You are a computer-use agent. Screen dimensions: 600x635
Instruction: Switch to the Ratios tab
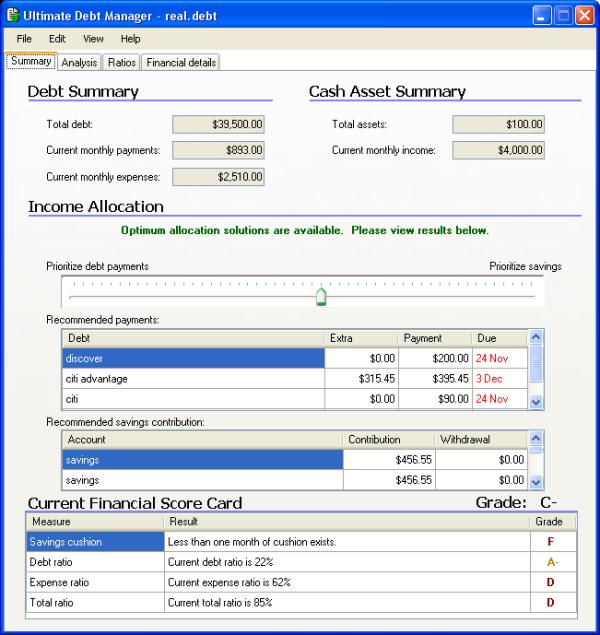[x=121, y=63]
